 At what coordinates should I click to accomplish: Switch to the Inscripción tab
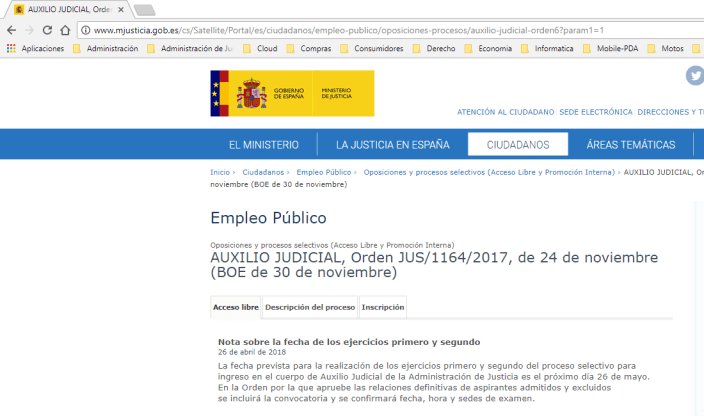pos(383,307)
